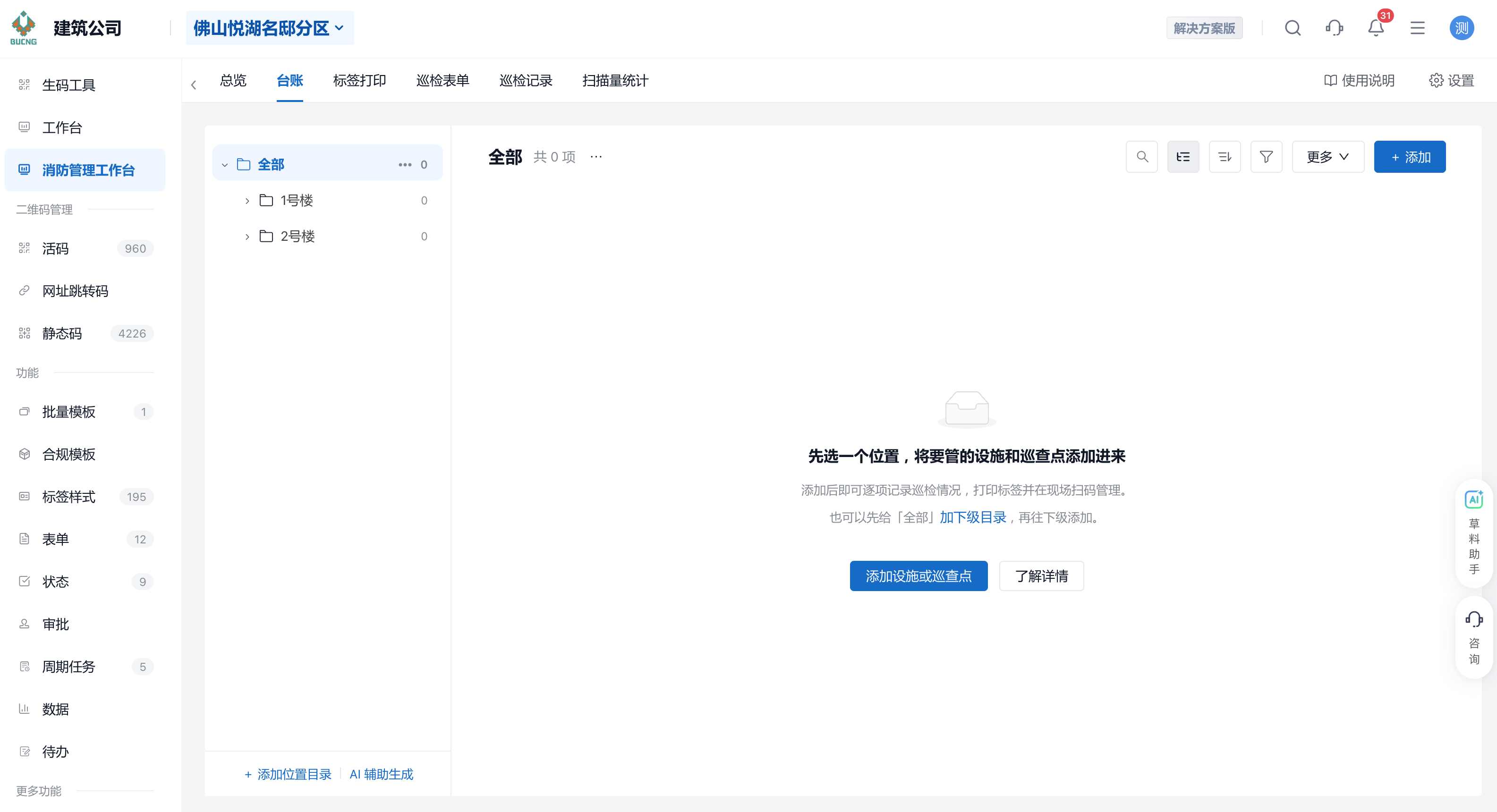Expand the 2号楼 folder chevron
This screenshot has width=1497, height=812.
click(247, 237)
